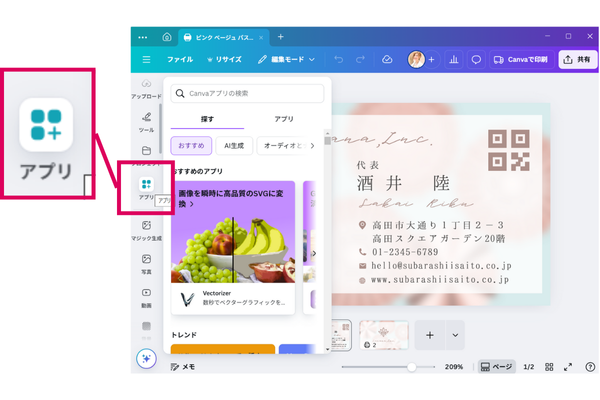Click the 共有 share button
The width and height of the screenshot is (600, 400).
pos(577,60)
